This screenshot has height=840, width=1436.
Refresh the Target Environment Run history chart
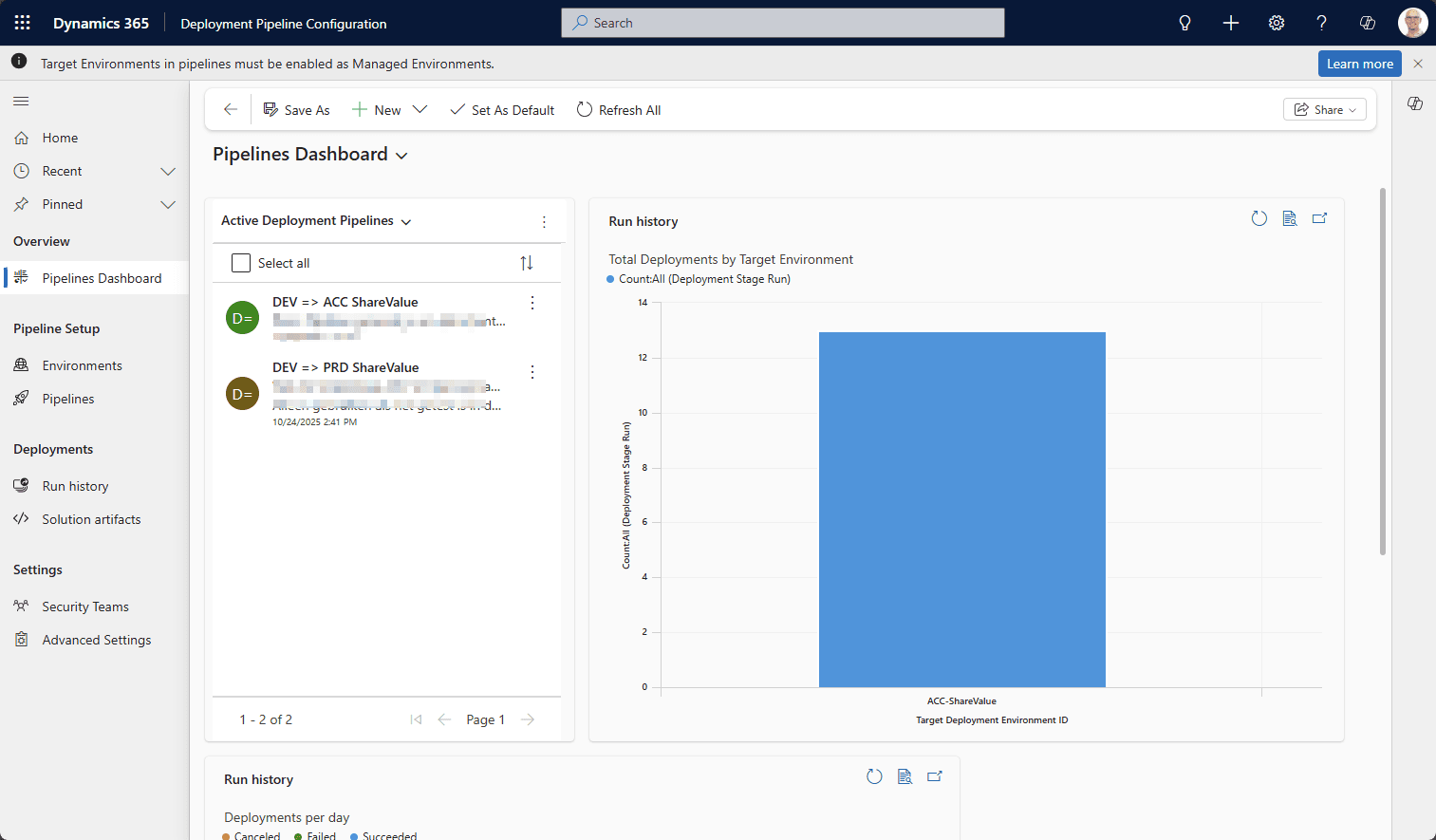1259,218
